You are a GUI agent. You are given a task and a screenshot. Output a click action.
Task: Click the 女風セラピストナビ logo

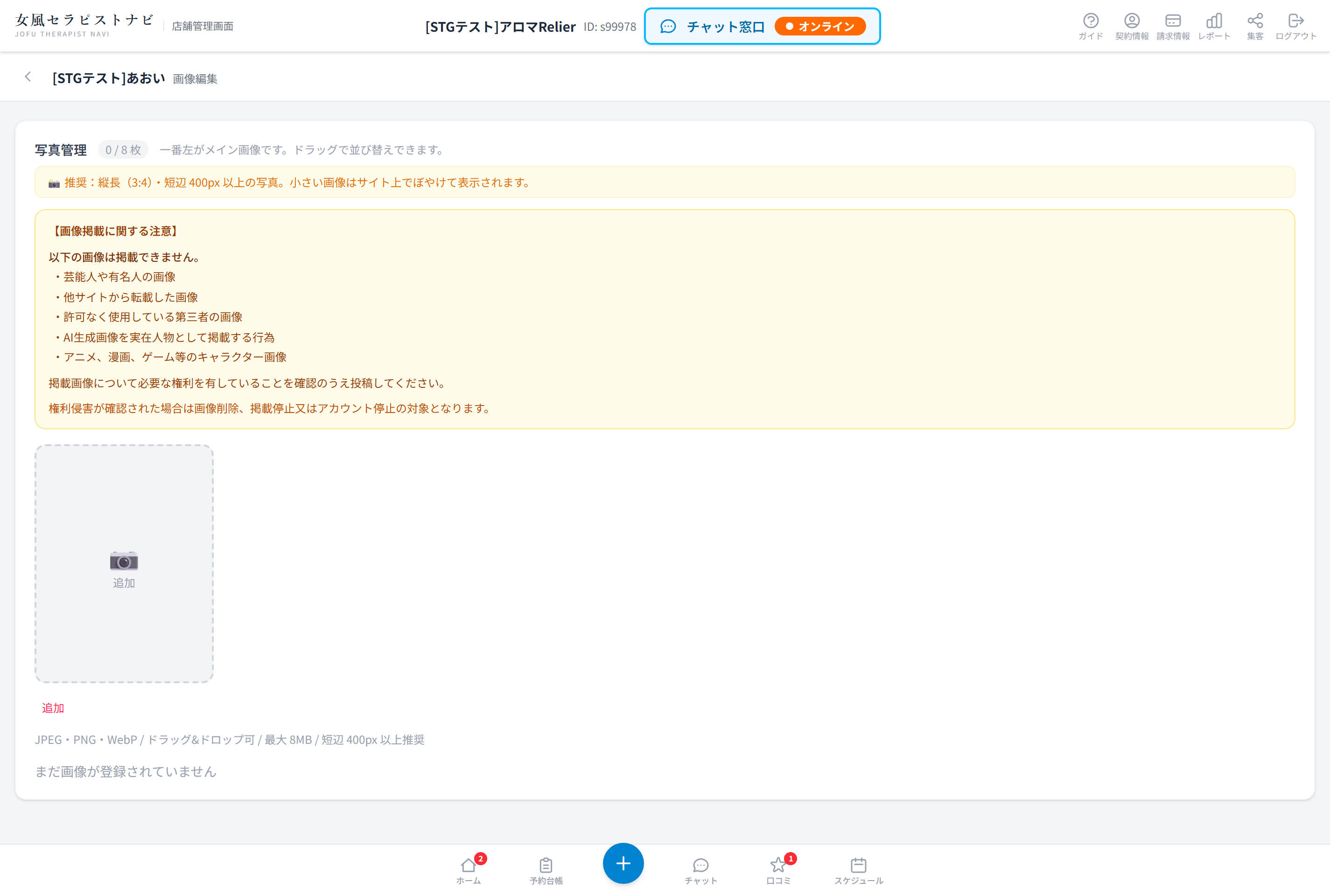85,25
